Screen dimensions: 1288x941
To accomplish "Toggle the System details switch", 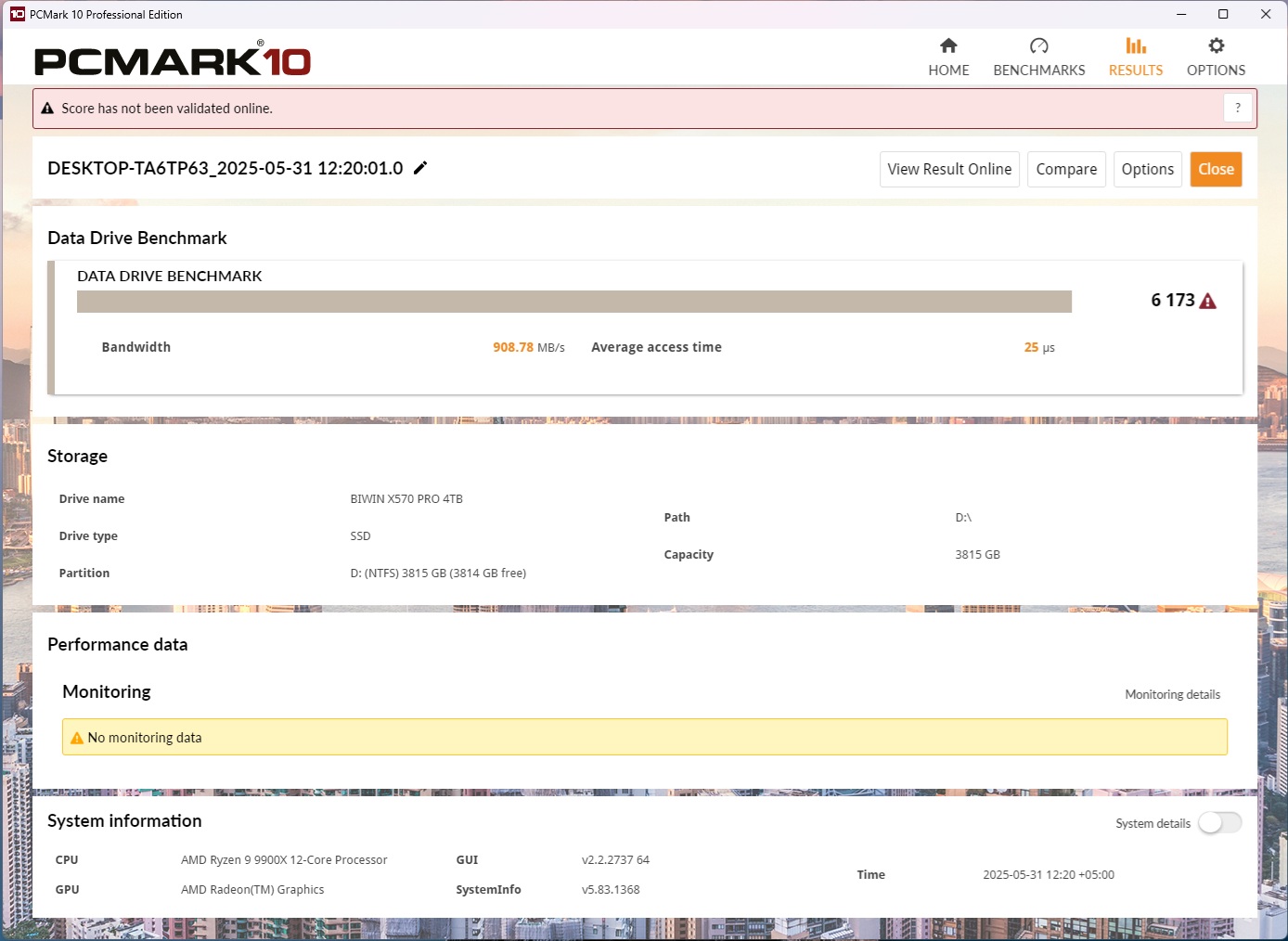I will tap(1218, 823).
